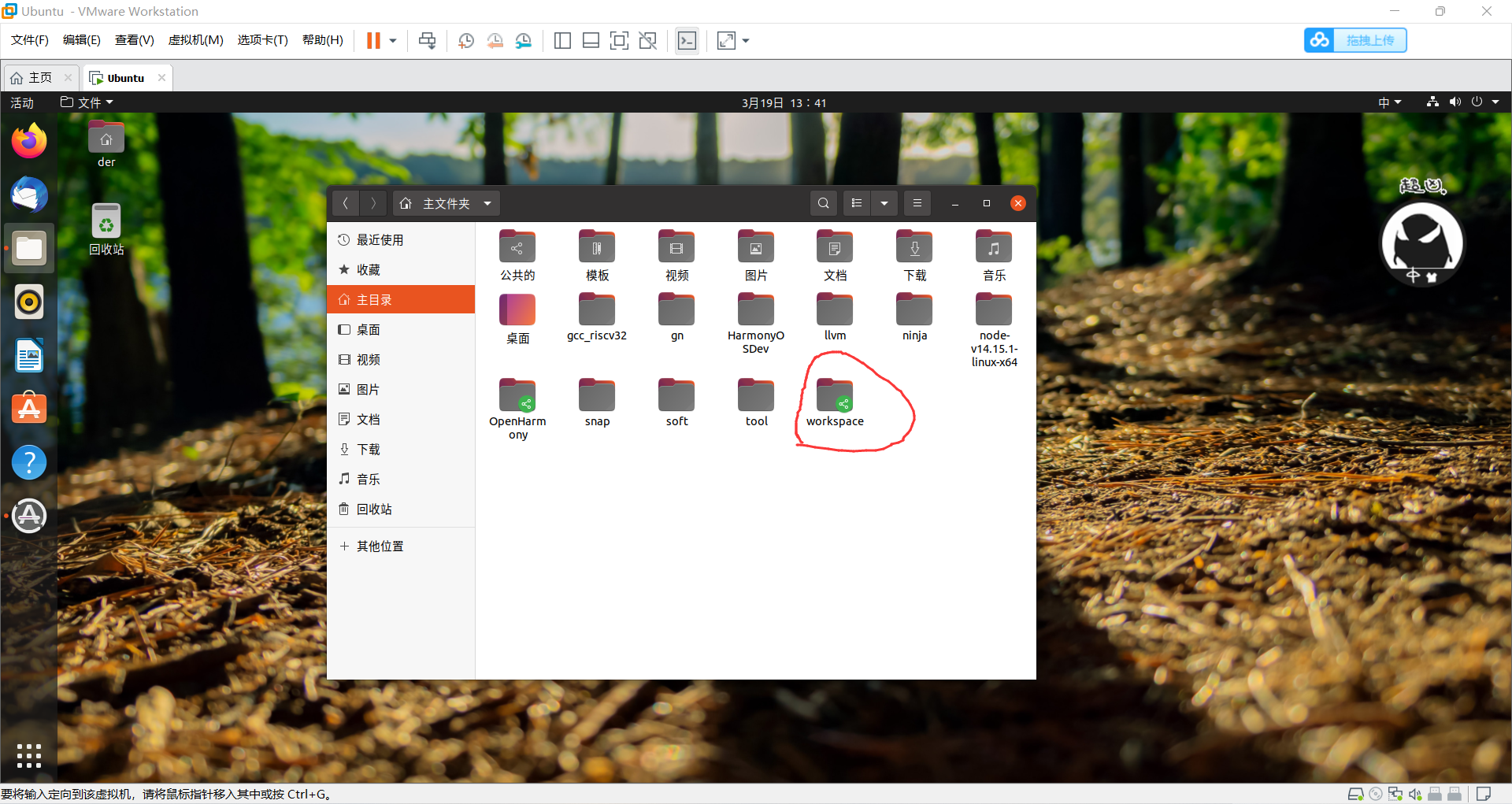1512x804 pixels.
Task: Select 下载 in the sidebar
Action: (401, 450)
